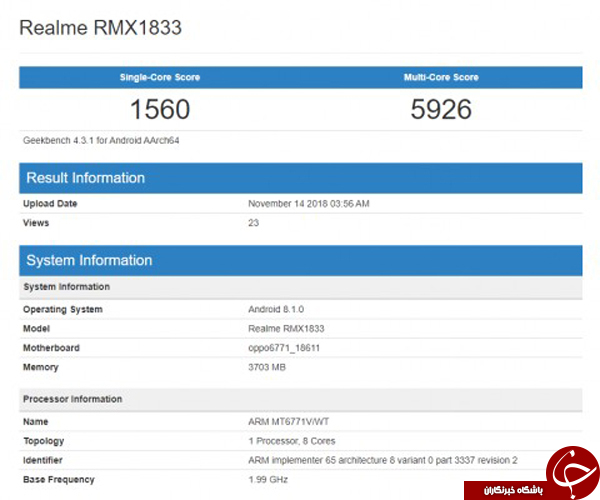Select the oppo6771_18611 motherboard value
Viewport: 600px width, 500px height.
[x=284, y=348]
